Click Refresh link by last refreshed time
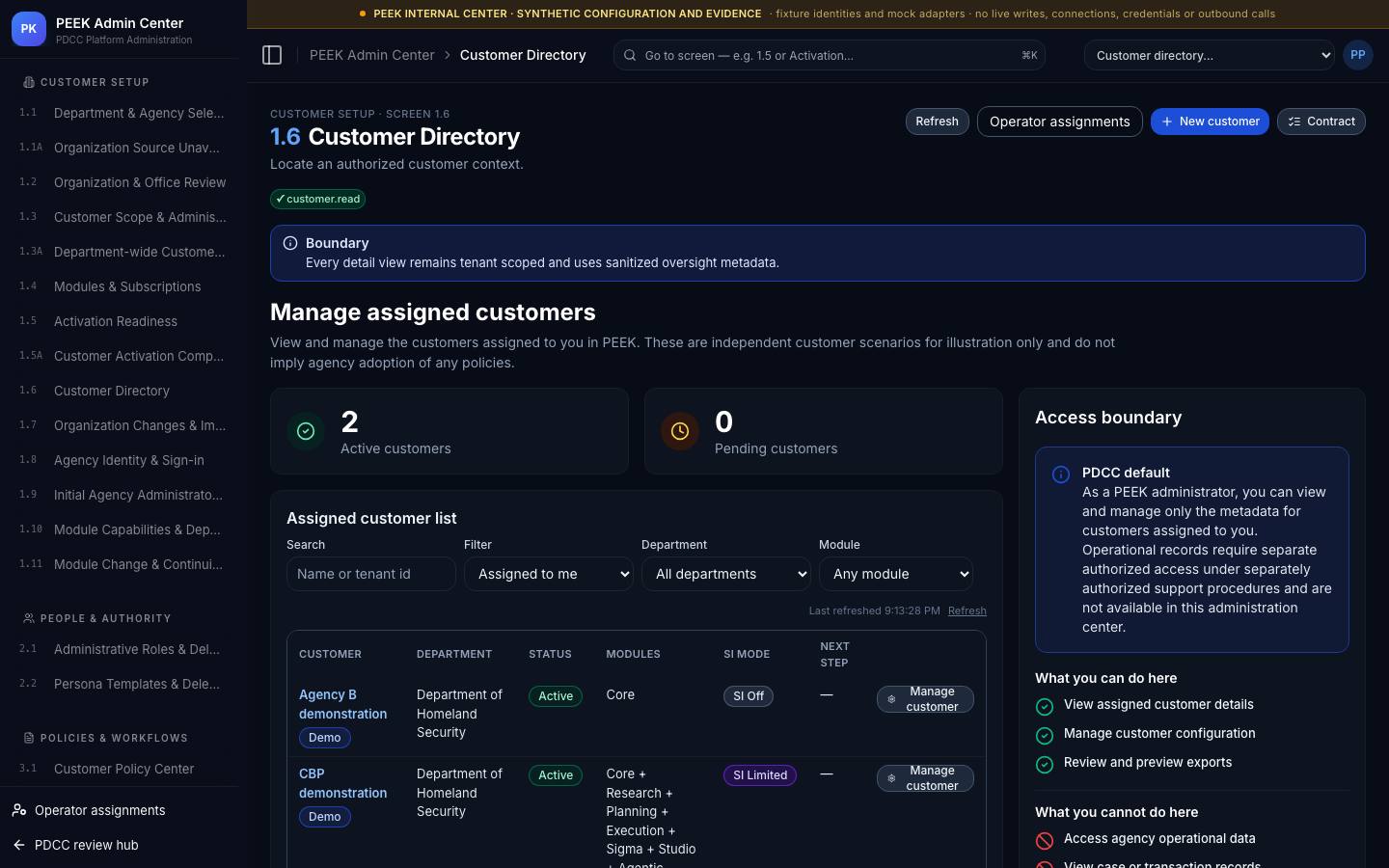The height and width of the screenshot is (868, 1389). coord(967,610)
